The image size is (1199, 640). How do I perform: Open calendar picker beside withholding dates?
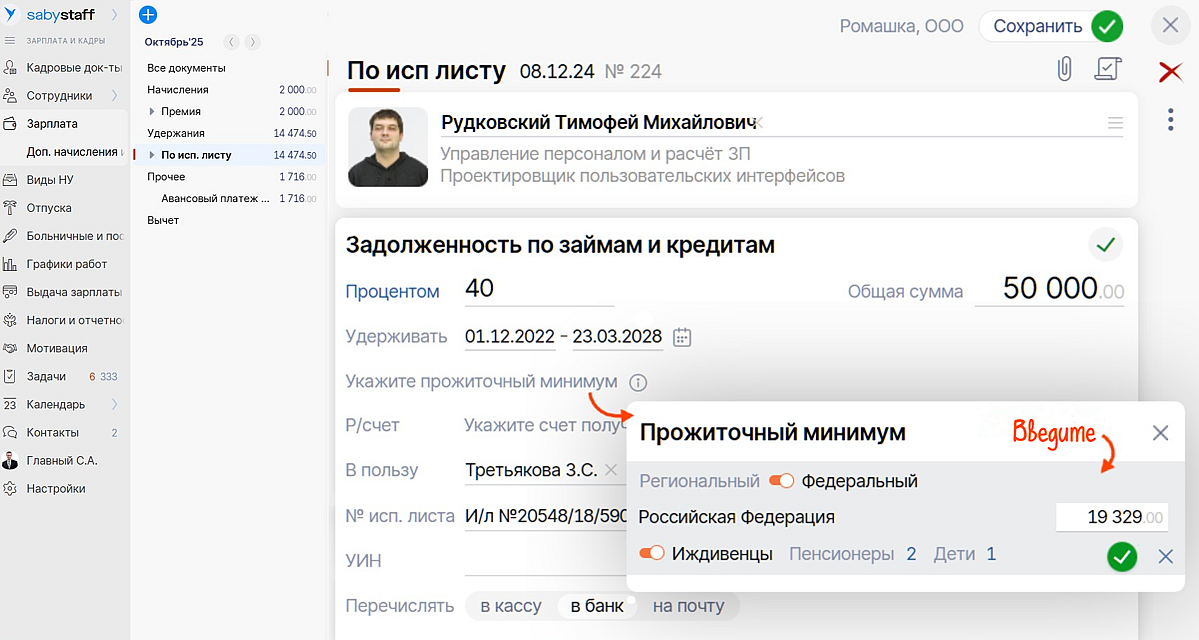682,337
